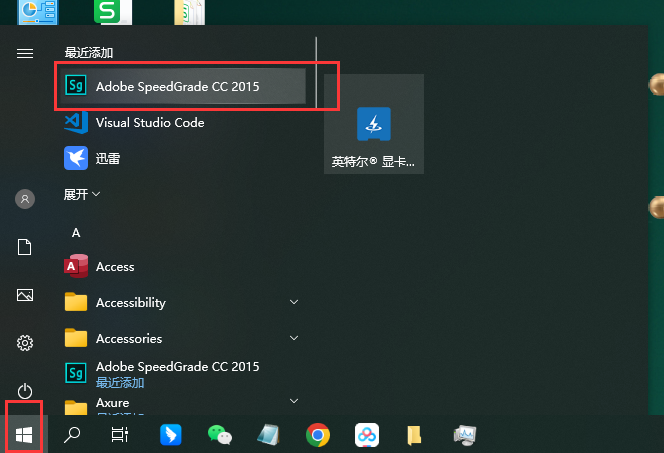Open the Accessories folder entry
The image size is (664, 453).
tap(183, 338)
